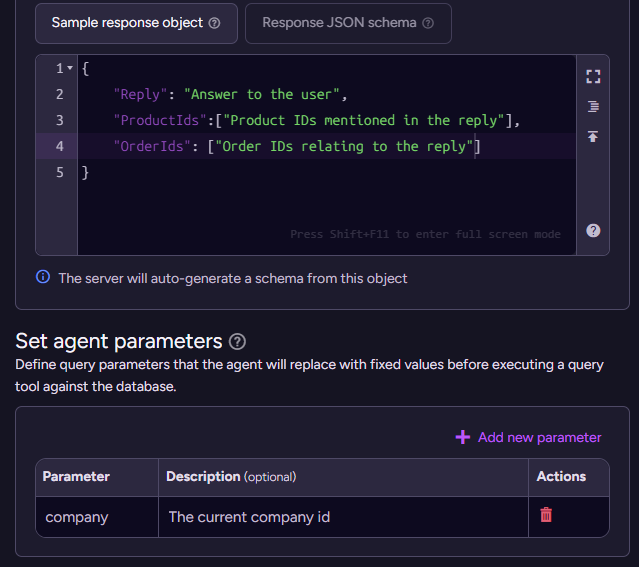Click help icon on Response JSON schema
The width and height of the screenshot is (639, 567).
click(x=428, y=23)
